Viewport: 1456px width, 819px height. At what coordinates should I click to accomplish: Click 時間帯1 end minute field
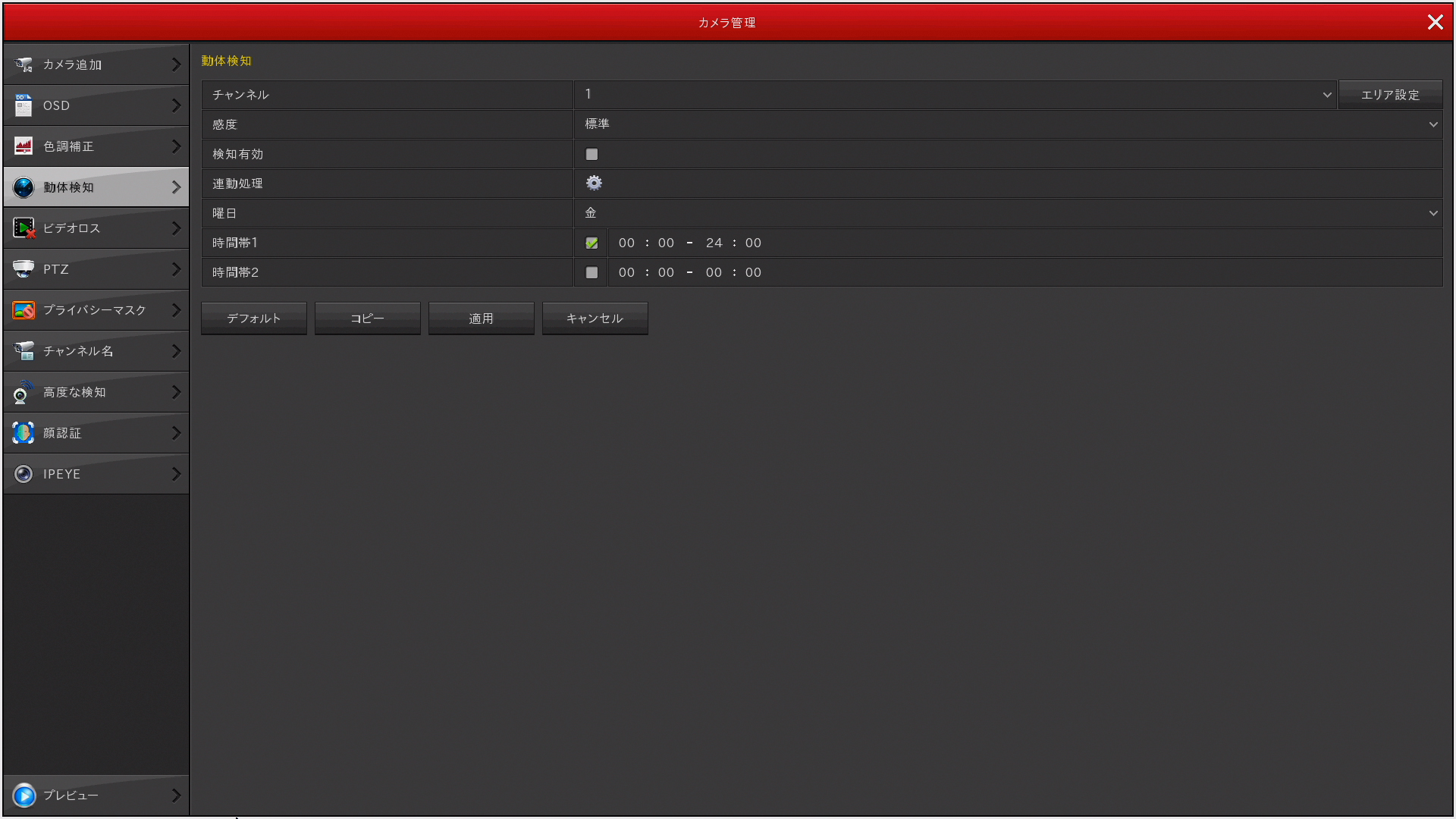753,243
